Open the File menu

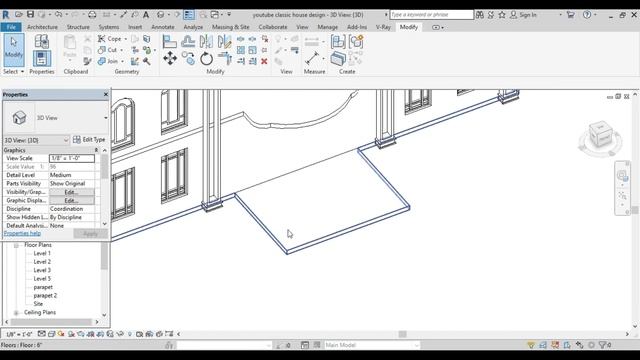pyautogui.click(x=11, y=27)
